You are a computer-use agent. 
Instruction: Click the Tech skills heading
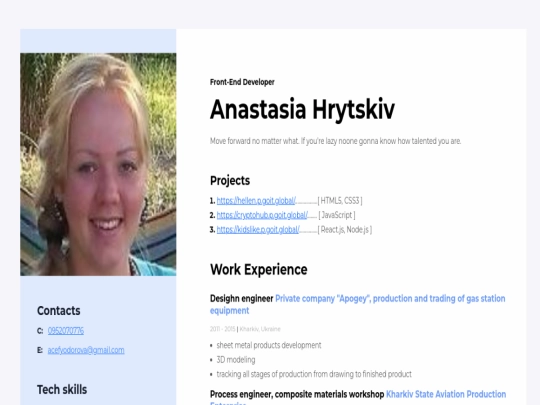point(62,390)
